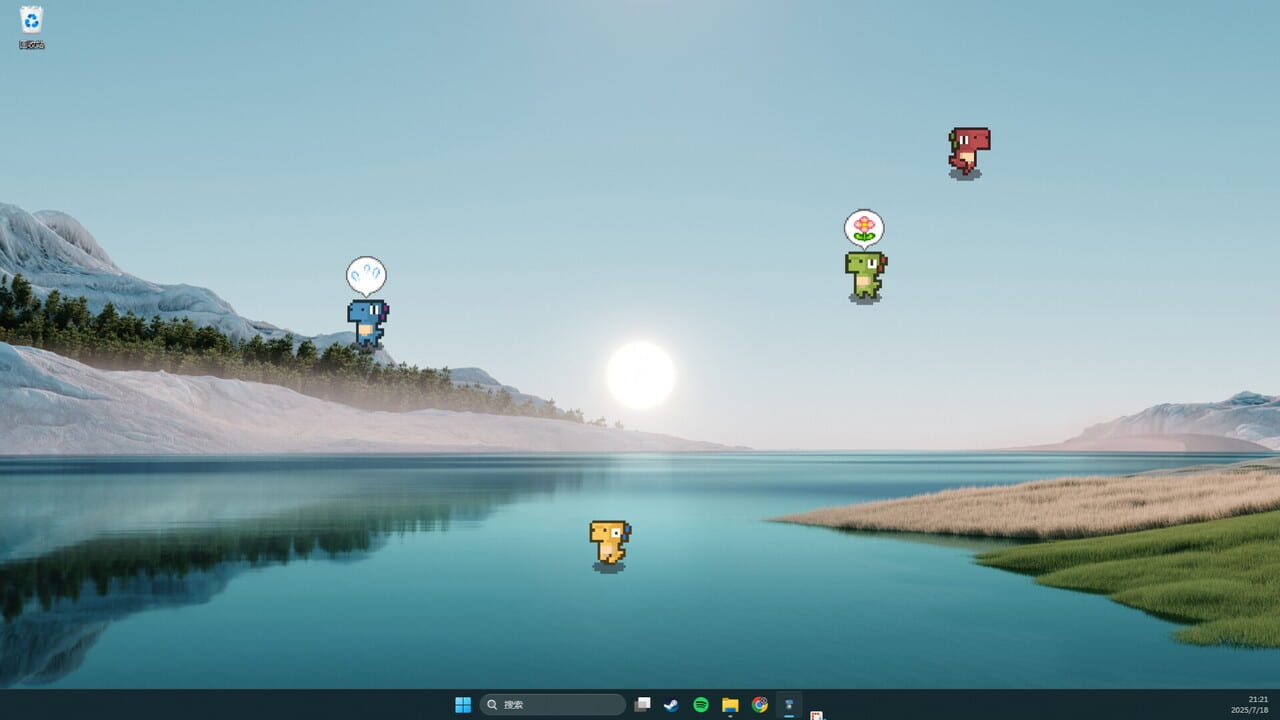Click the Task View taskbar icon
This screenshot has width=1280, height=720.
point(643,704)
